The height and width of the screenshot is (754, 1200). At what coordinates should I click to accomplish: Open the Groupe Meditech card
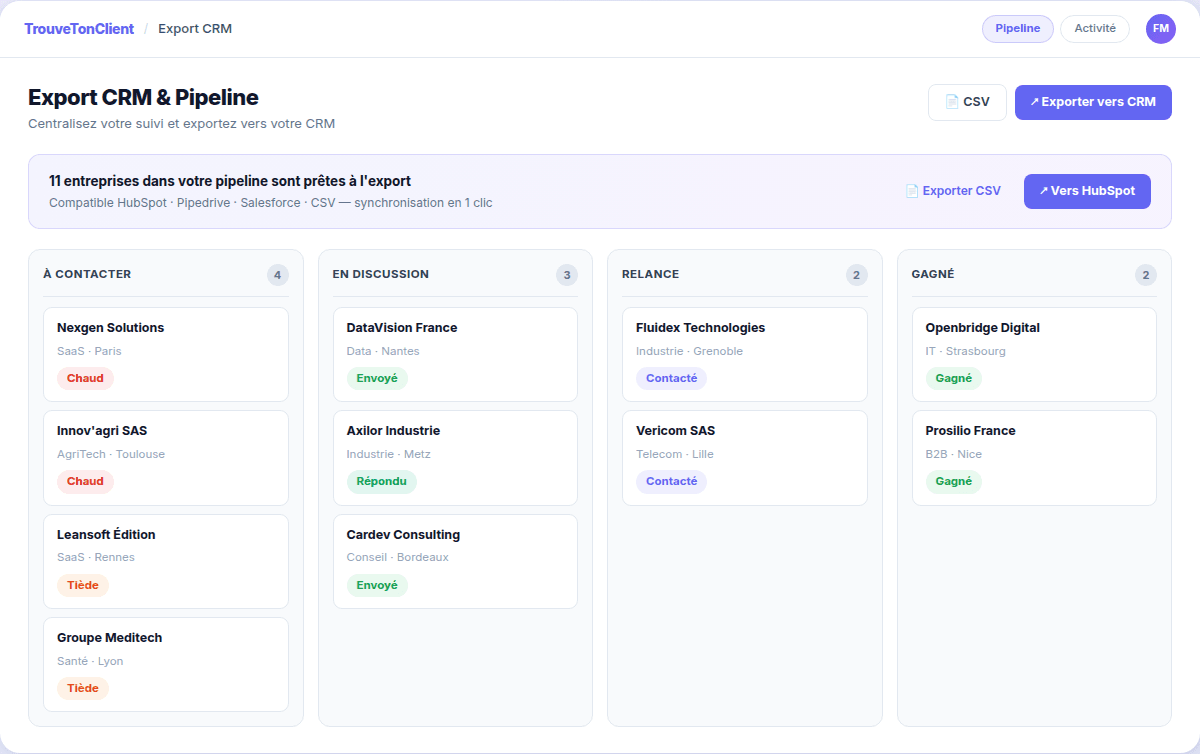tap(166, 664)
